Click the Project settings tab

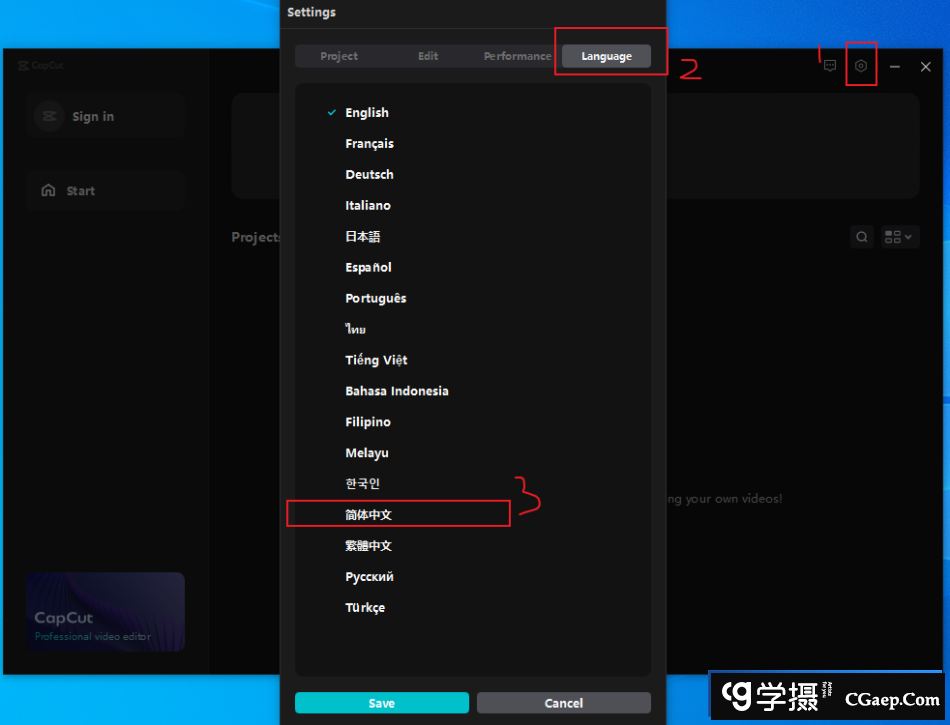coord(339,56)
